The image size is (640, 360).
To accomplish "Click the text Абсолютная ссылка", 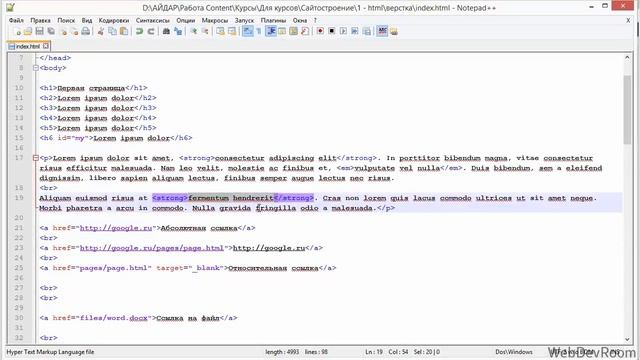I will [199, 228].
